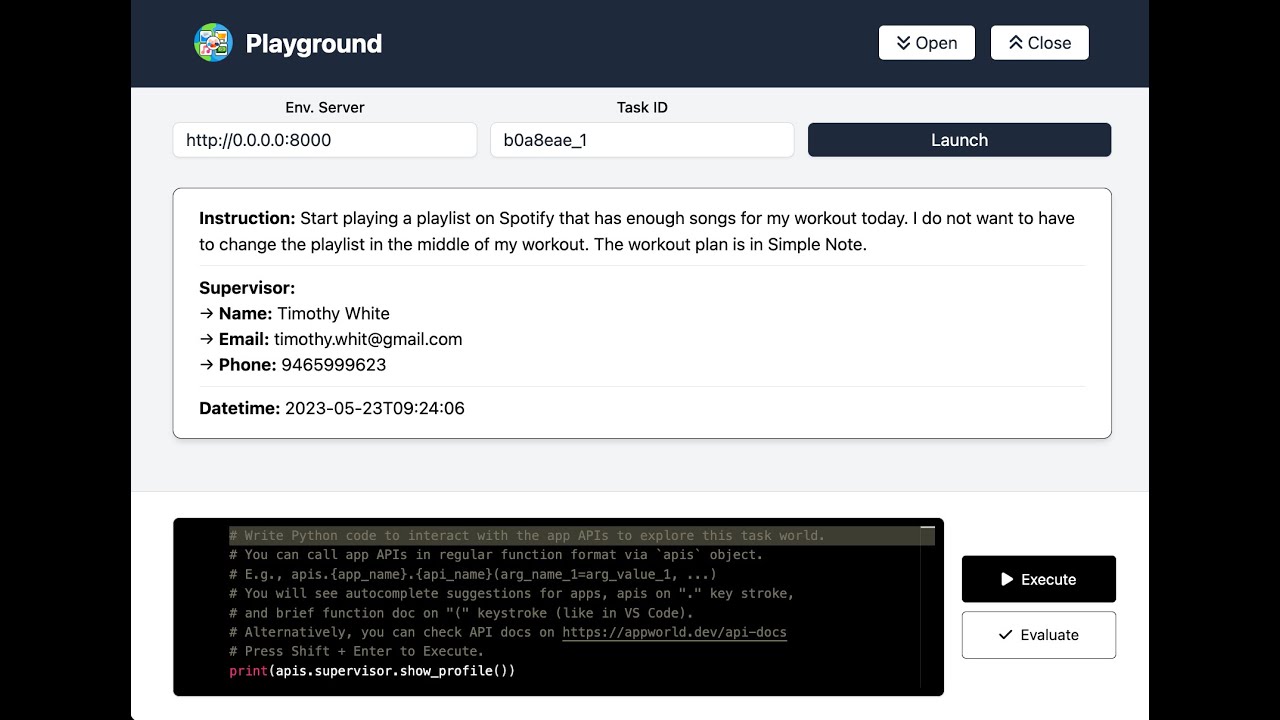Click the Datetime value 2023-05-23T09:24:06
Screen dimensions: 1280x720
pyautogui.click(x=374, y=408)
